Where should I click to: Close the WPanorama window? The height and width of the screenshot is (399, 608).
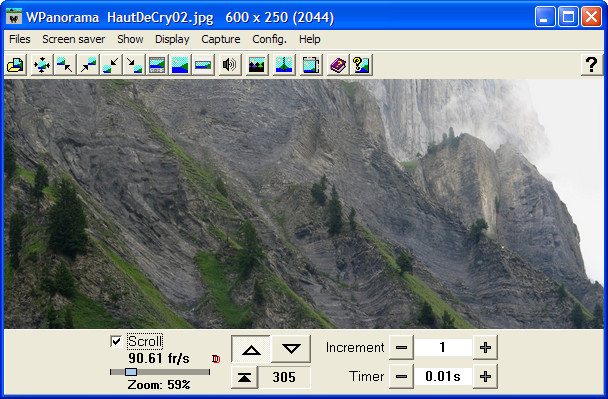(591, 17)
